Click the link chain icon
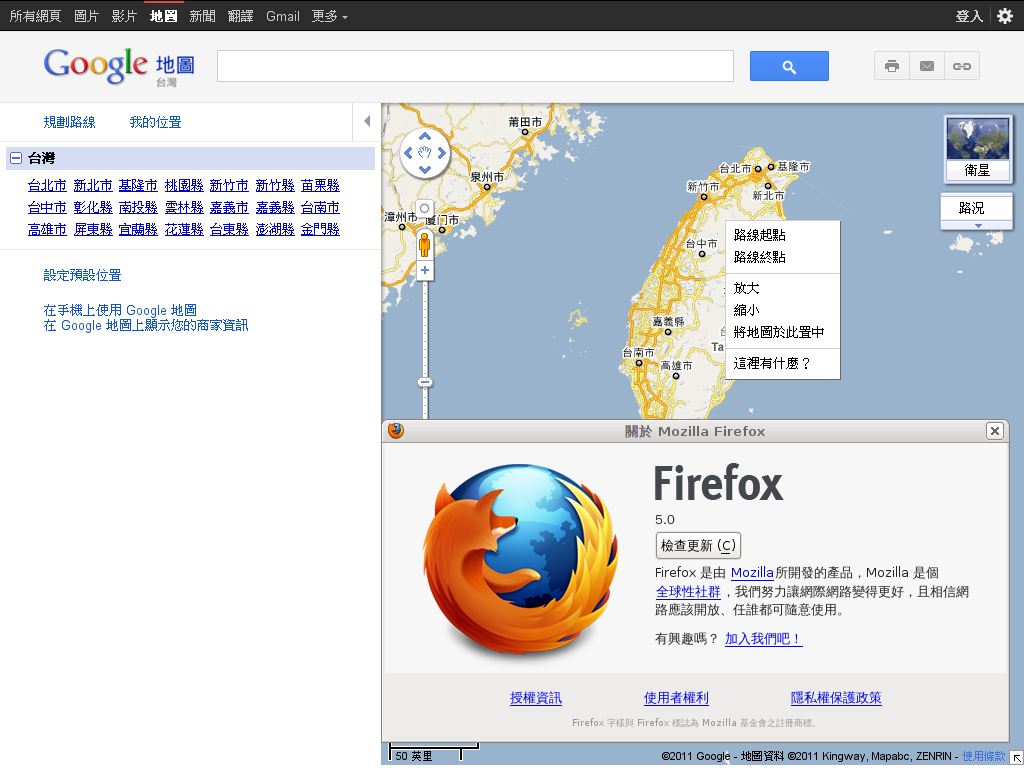The image size is (1024, 768). tap(961, 66)
